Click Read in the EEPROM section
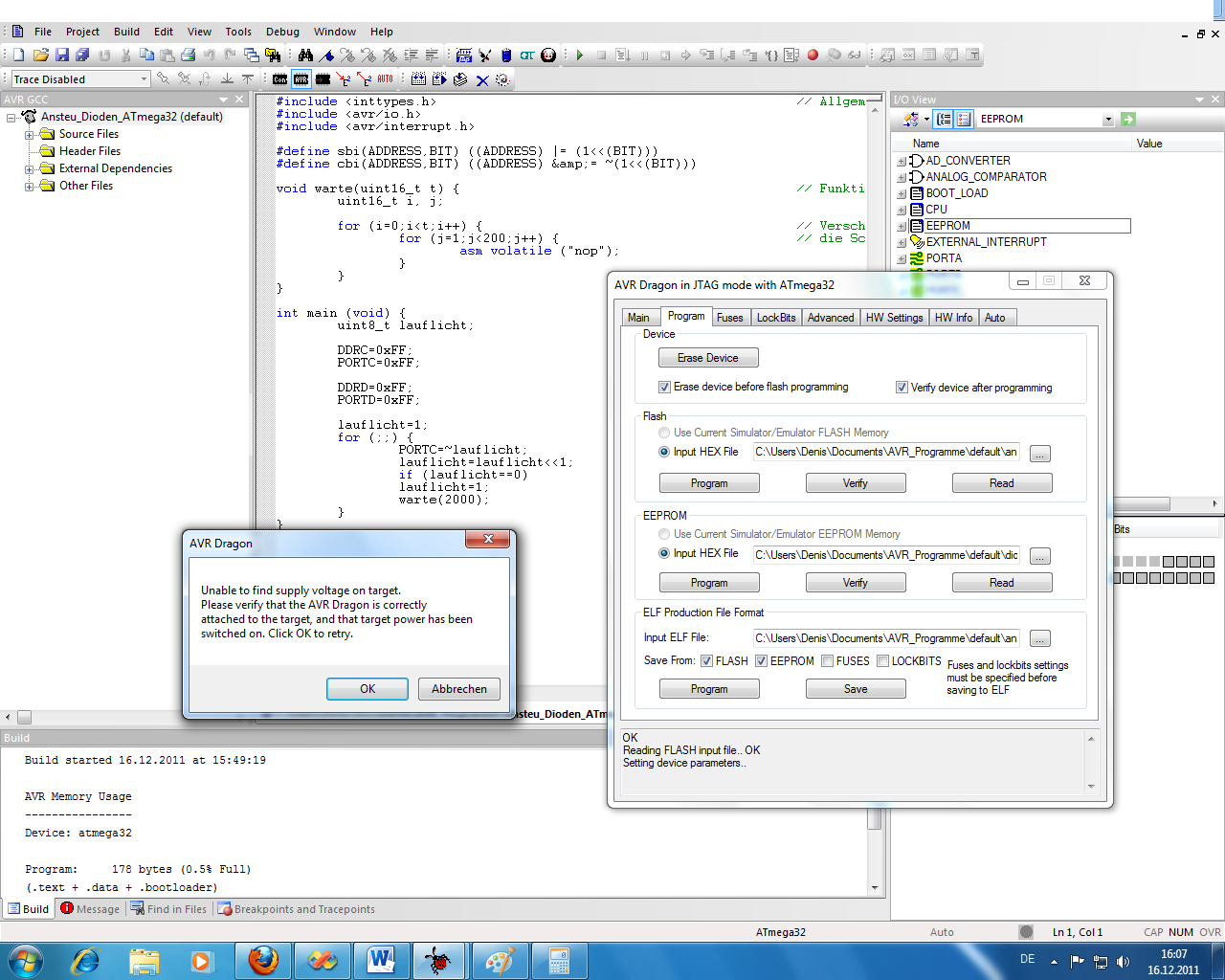Viewport: 1225px width, 980px height. coord(1002,583)
